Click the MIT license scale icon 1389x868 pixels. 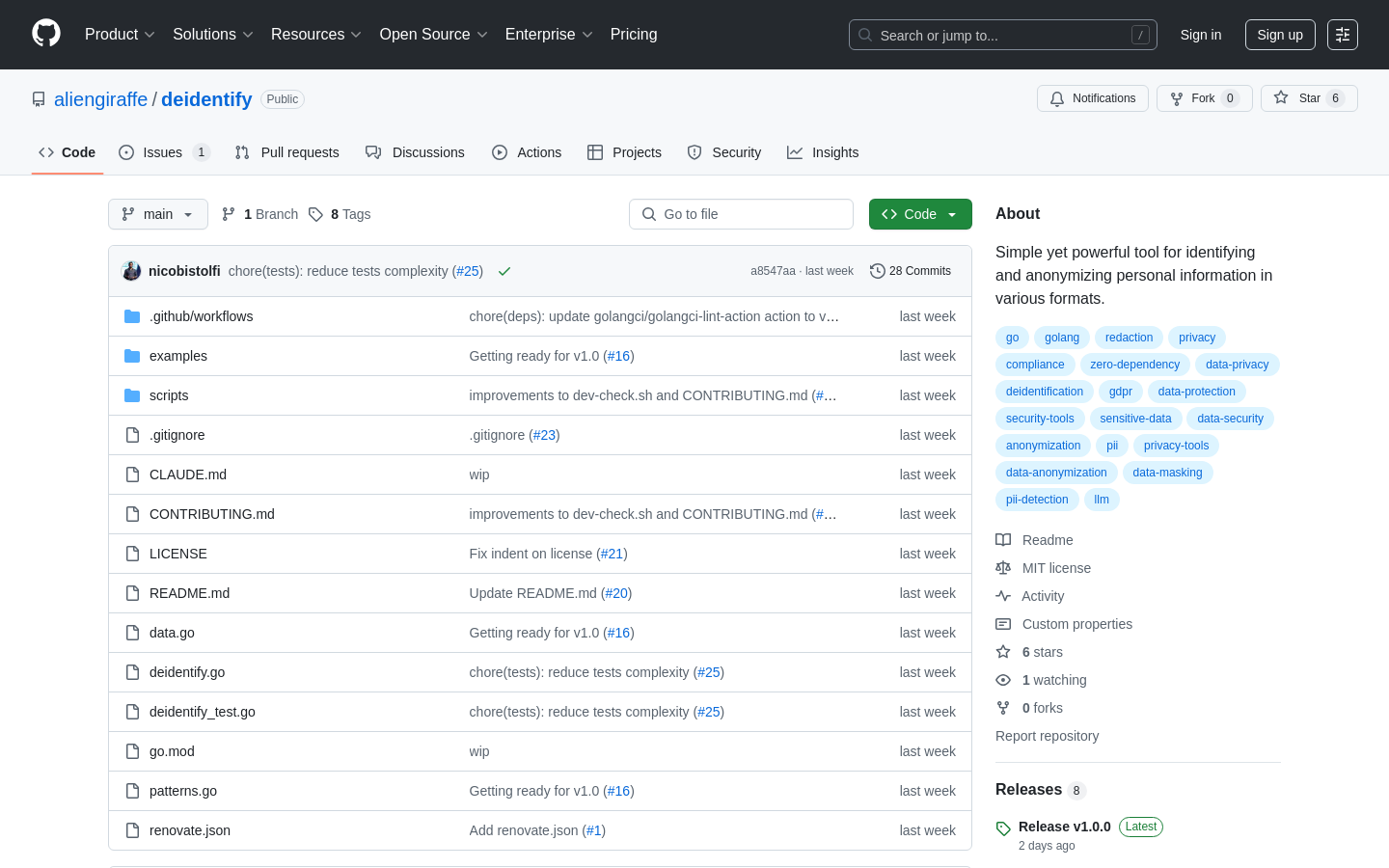pos(1003,568)
